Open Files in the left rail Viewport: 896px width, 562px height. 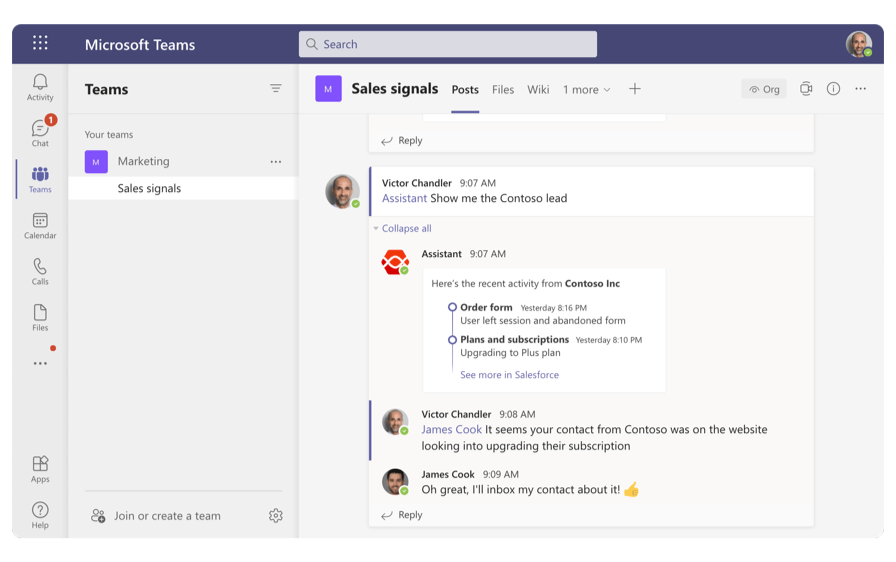(x=40, y=318)
